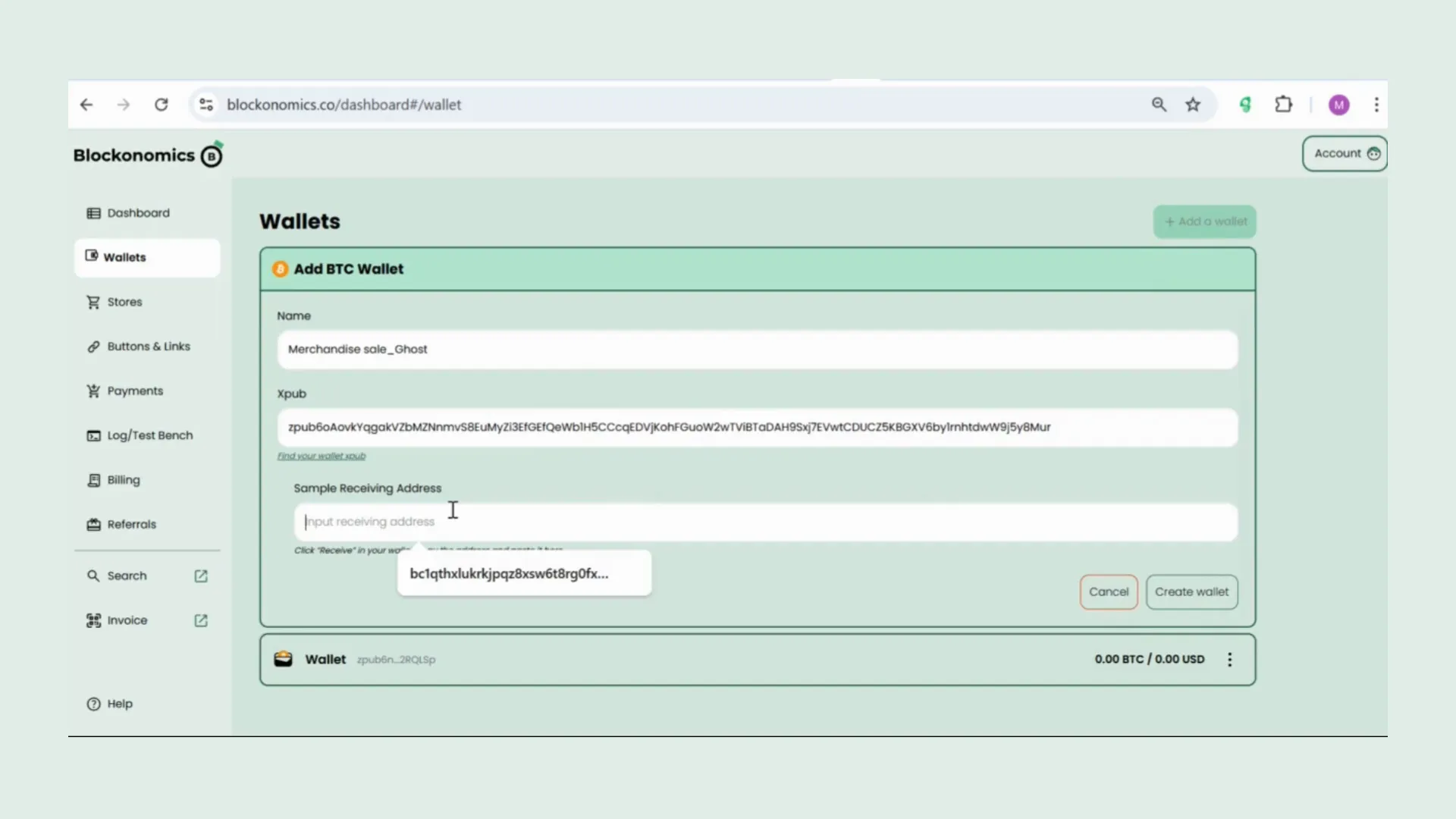The width and height of the screenshot is (1456, 819).
Task: Click the Sample Receiving Address input
Action: click(x=766, y=522)
